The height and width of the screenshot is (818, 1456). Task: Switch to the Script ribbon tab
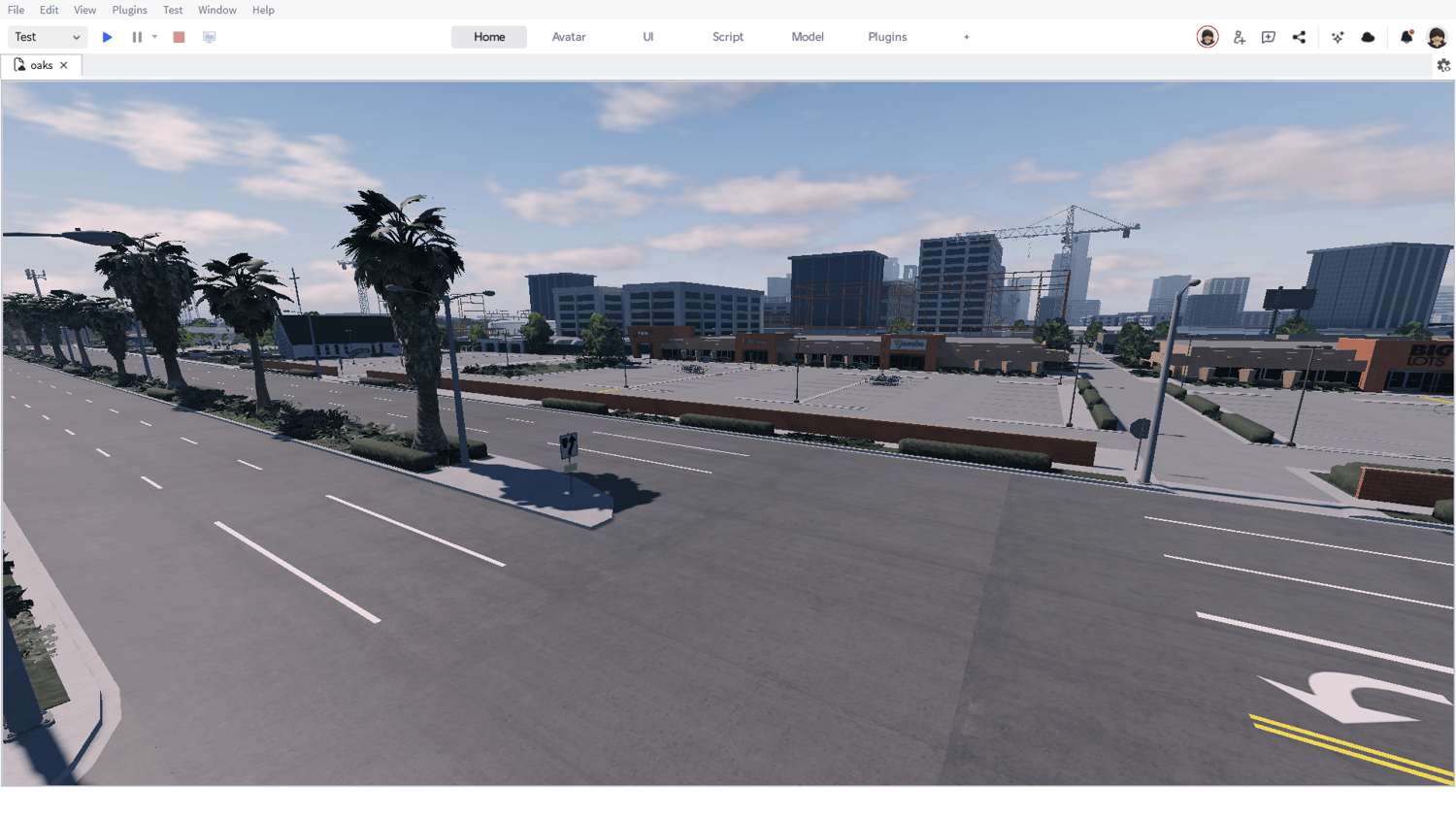click(x=728, y=37)
